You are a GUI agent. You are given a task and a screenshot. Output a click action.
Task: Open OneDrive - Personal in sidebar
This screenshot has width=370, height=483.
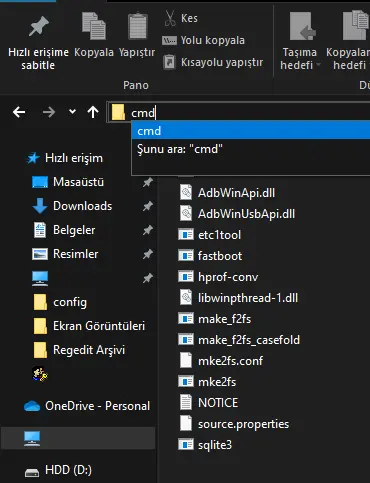click(97, 406)
